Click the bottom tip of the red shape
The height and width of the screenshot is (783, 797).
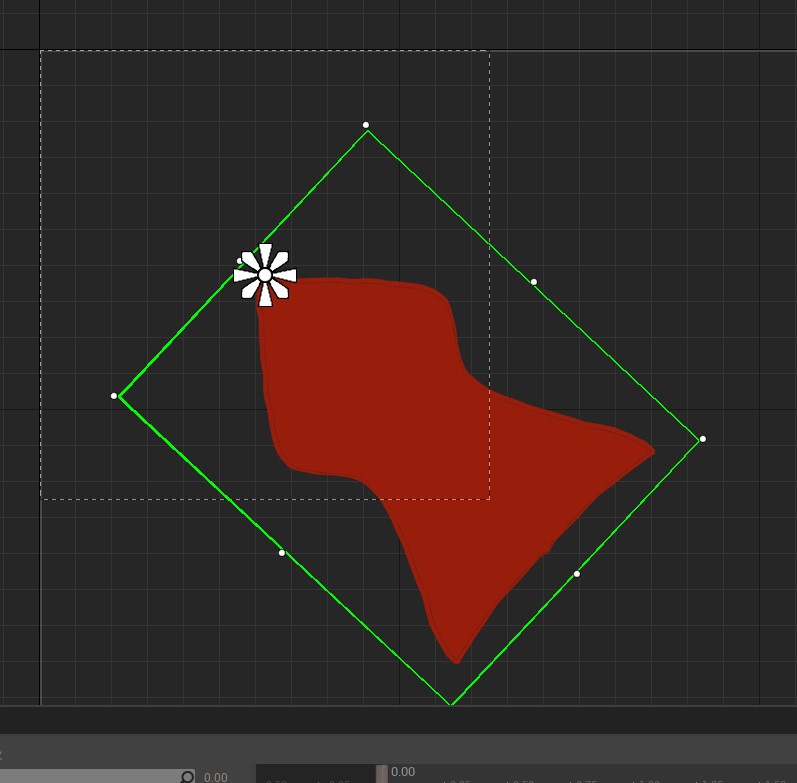[x=456, y=659]
